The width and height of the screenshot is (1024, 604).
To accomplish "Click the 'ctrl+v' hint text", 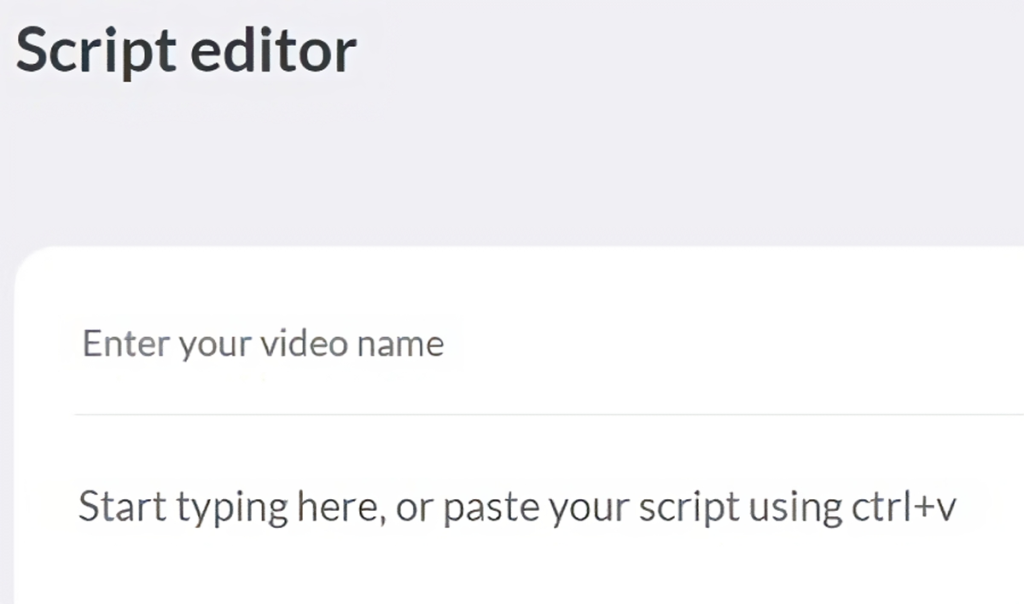I will (x=903, y=506).
